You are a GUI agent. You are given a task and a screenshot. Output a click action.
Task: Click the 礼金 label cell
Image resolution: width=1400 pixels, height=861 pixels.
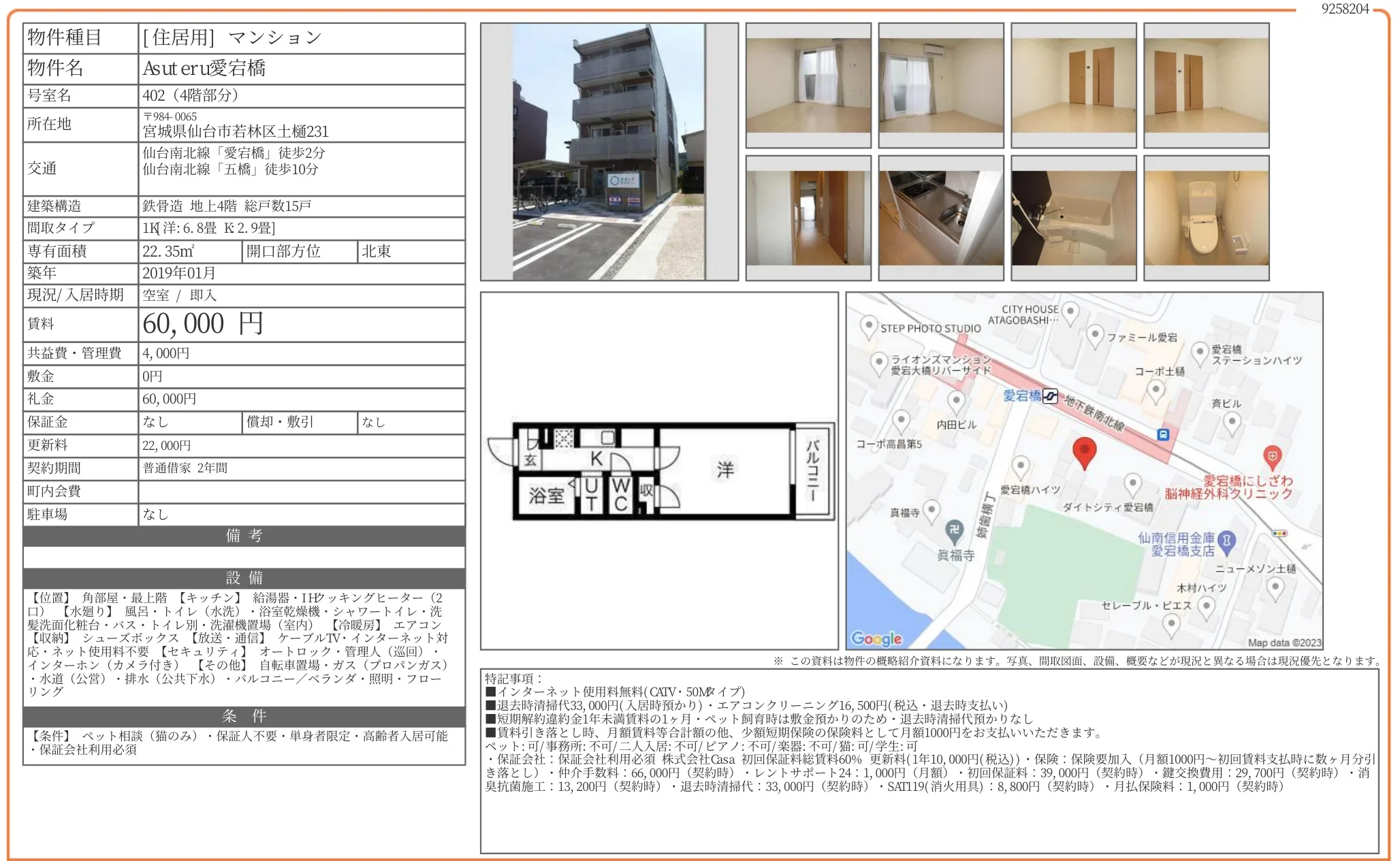tap(80, 399)
